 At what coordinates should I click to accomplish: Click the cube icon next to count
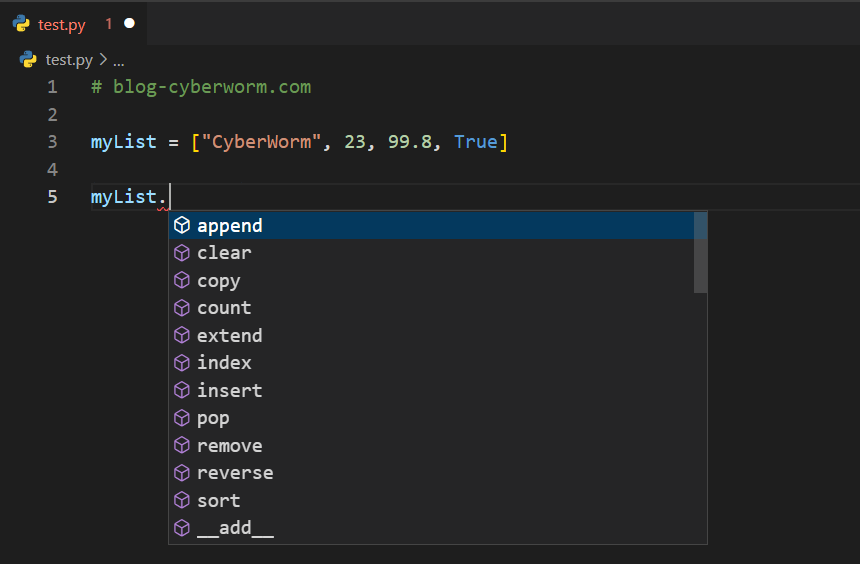182,308
